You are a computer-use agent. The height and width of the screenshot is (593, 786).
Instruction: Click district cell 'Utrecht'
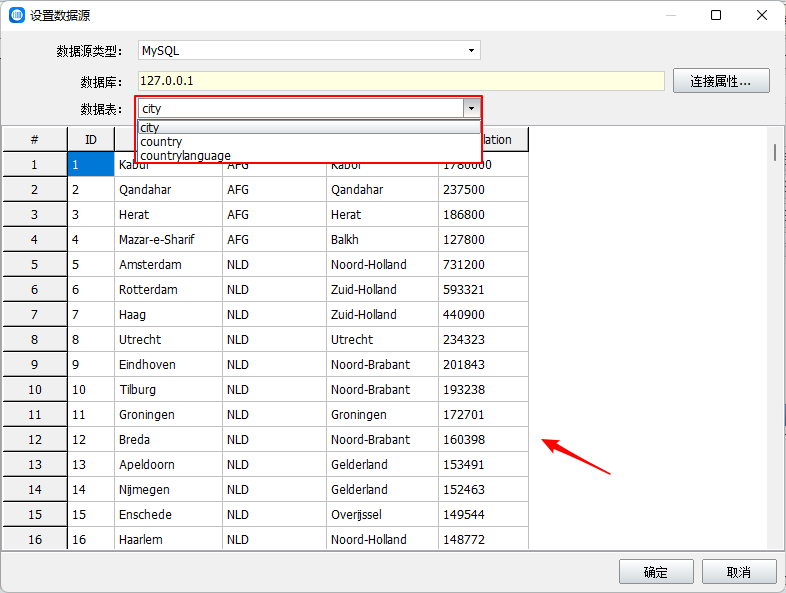[x=382, y=339]
